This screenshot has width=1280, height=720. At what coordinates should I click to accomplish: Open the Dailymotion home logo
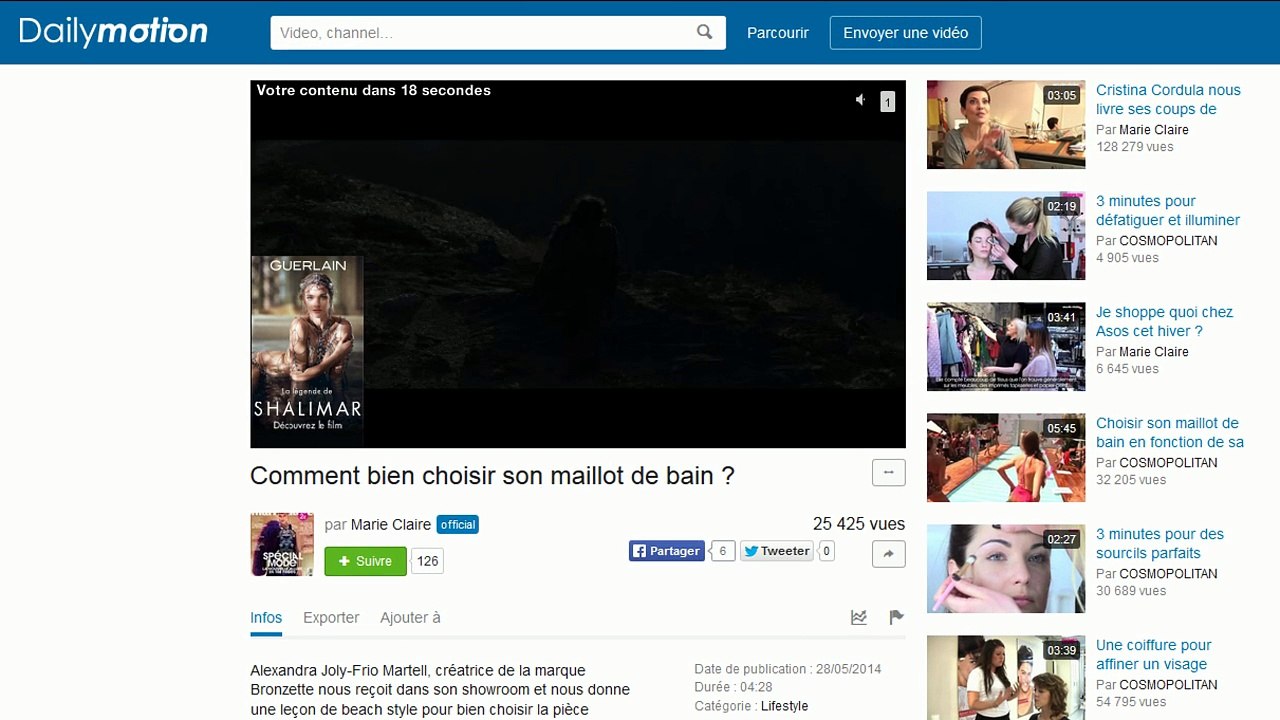pos(113,32)
